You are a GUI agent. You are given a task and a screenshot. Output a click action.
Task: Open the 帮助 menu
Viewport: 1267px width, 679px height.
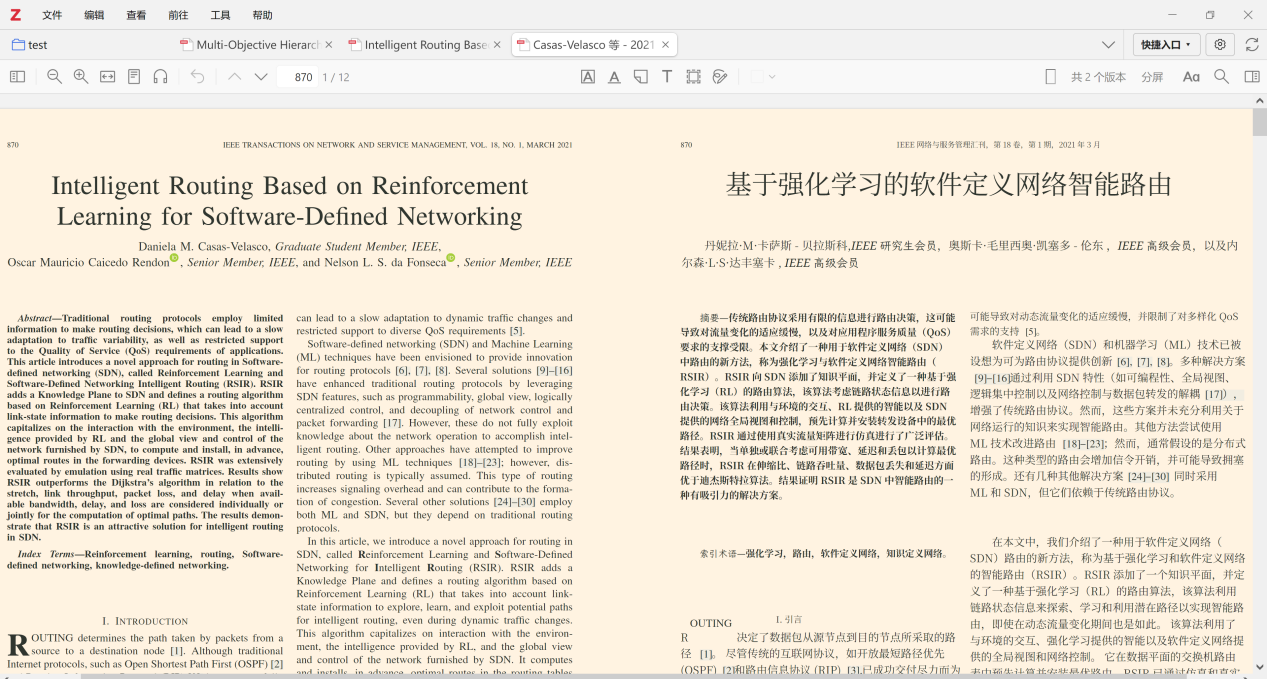click(262, 15)
